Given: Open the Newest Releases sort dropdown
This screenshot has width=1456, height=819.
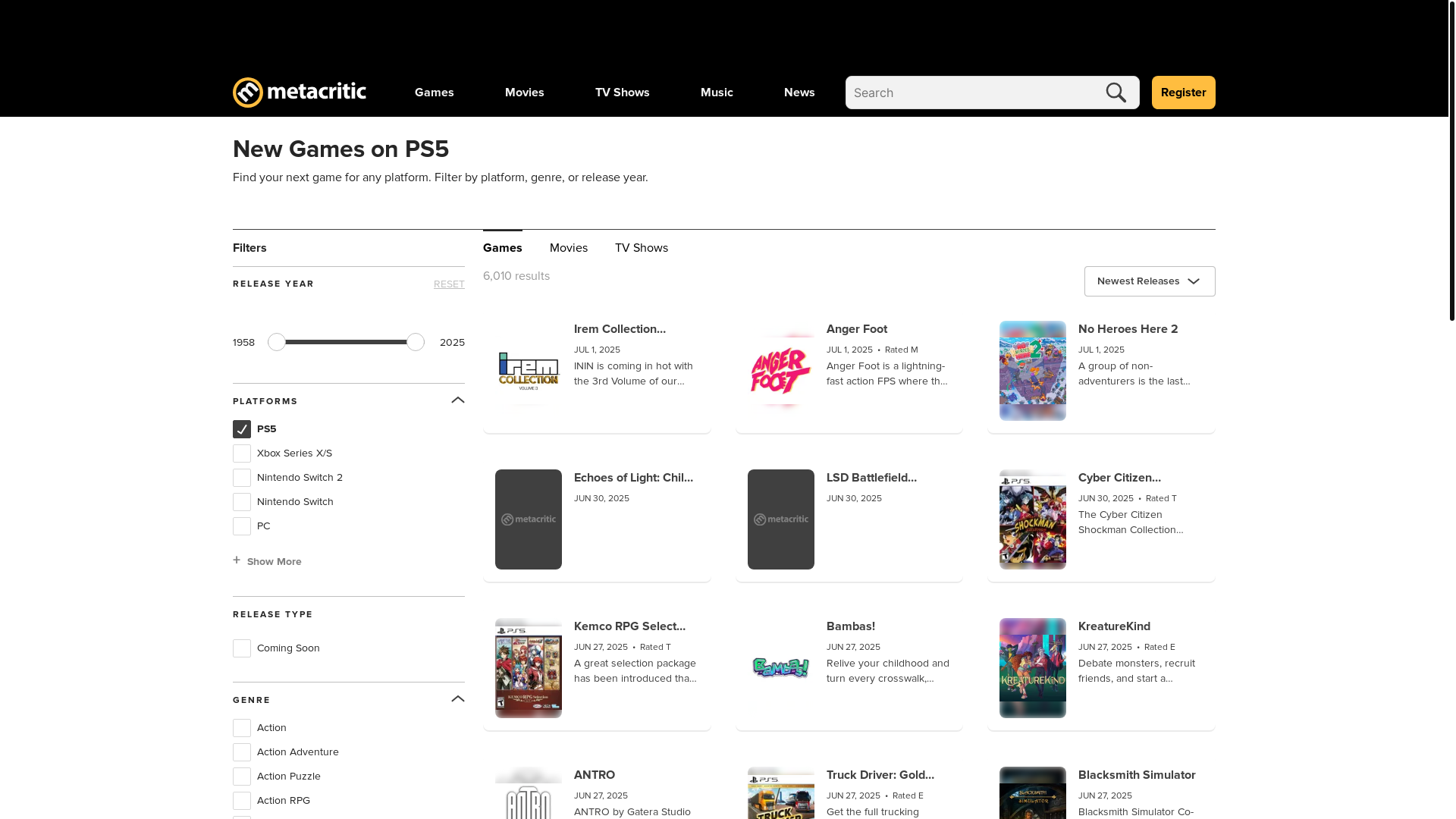Looking at the screenshot, I should [1150, 281].
